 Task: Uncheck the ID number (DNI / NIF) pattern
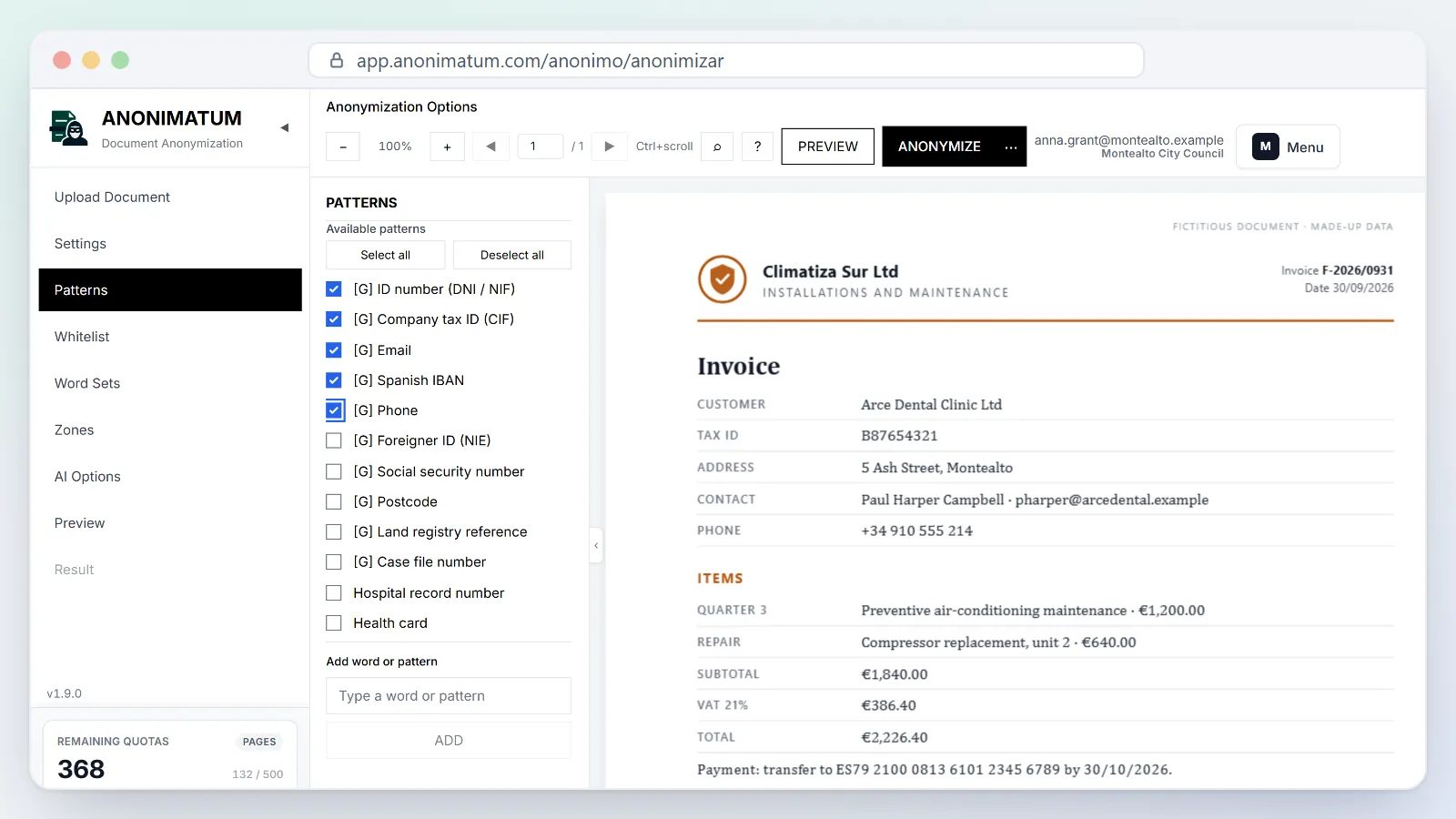[334, 289]
